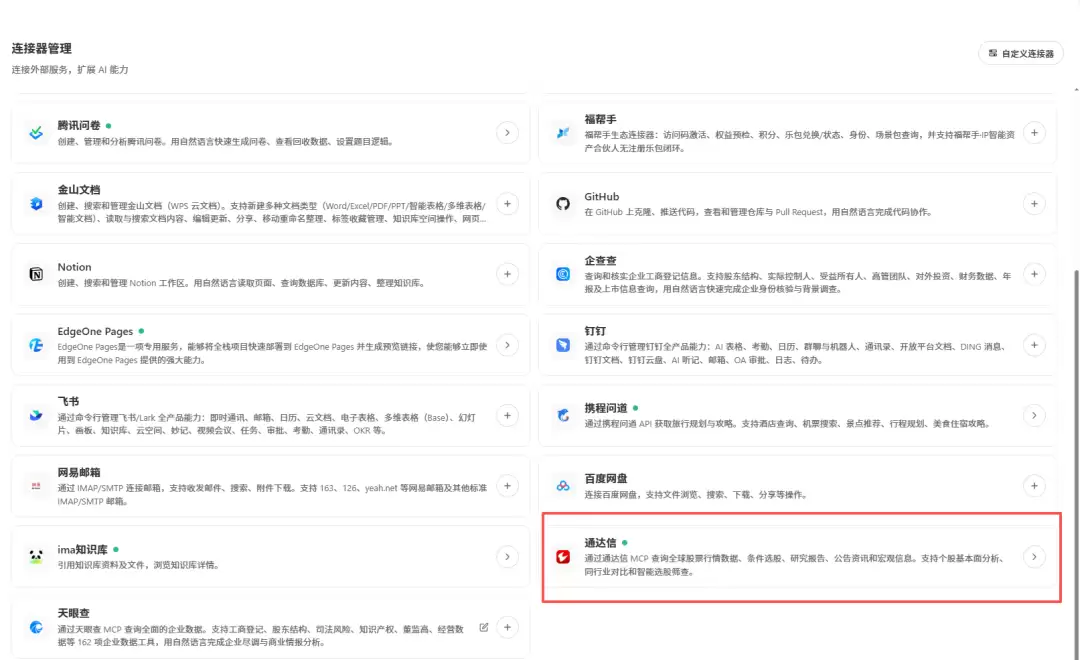Click the 通达信 red logo icon
This screenshot has height=660, width=1080.
click(563, 557)
